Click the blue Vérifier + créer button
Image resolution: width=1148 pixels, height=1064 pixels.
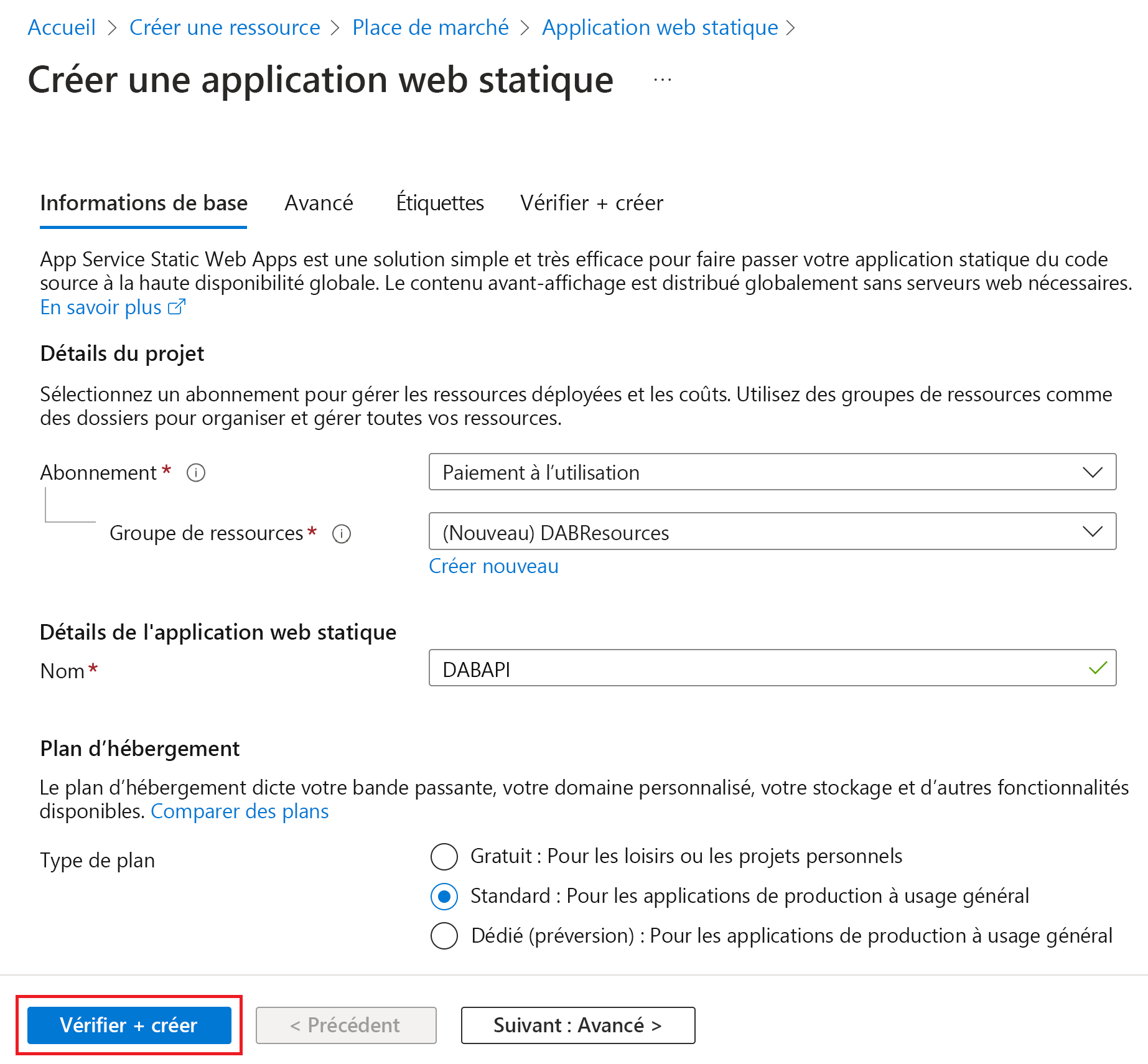point(129,1025)
